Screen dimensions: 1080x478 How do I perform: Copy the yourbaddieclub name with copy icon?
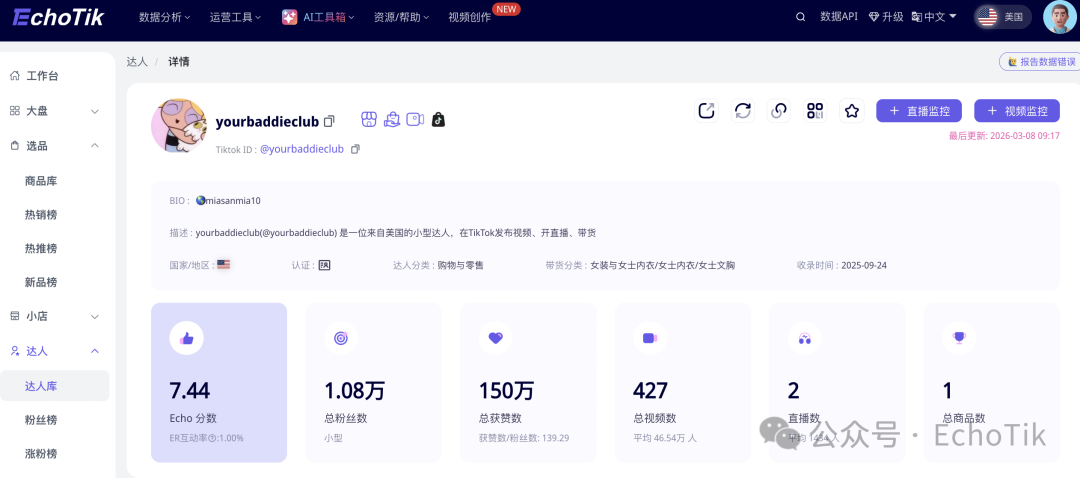click(329, 121)
